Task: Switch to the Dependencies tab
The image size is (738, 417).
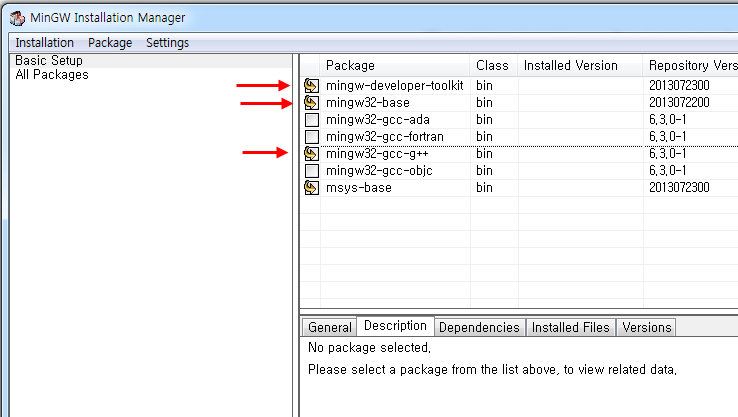Action: click(x=479, y=327)
